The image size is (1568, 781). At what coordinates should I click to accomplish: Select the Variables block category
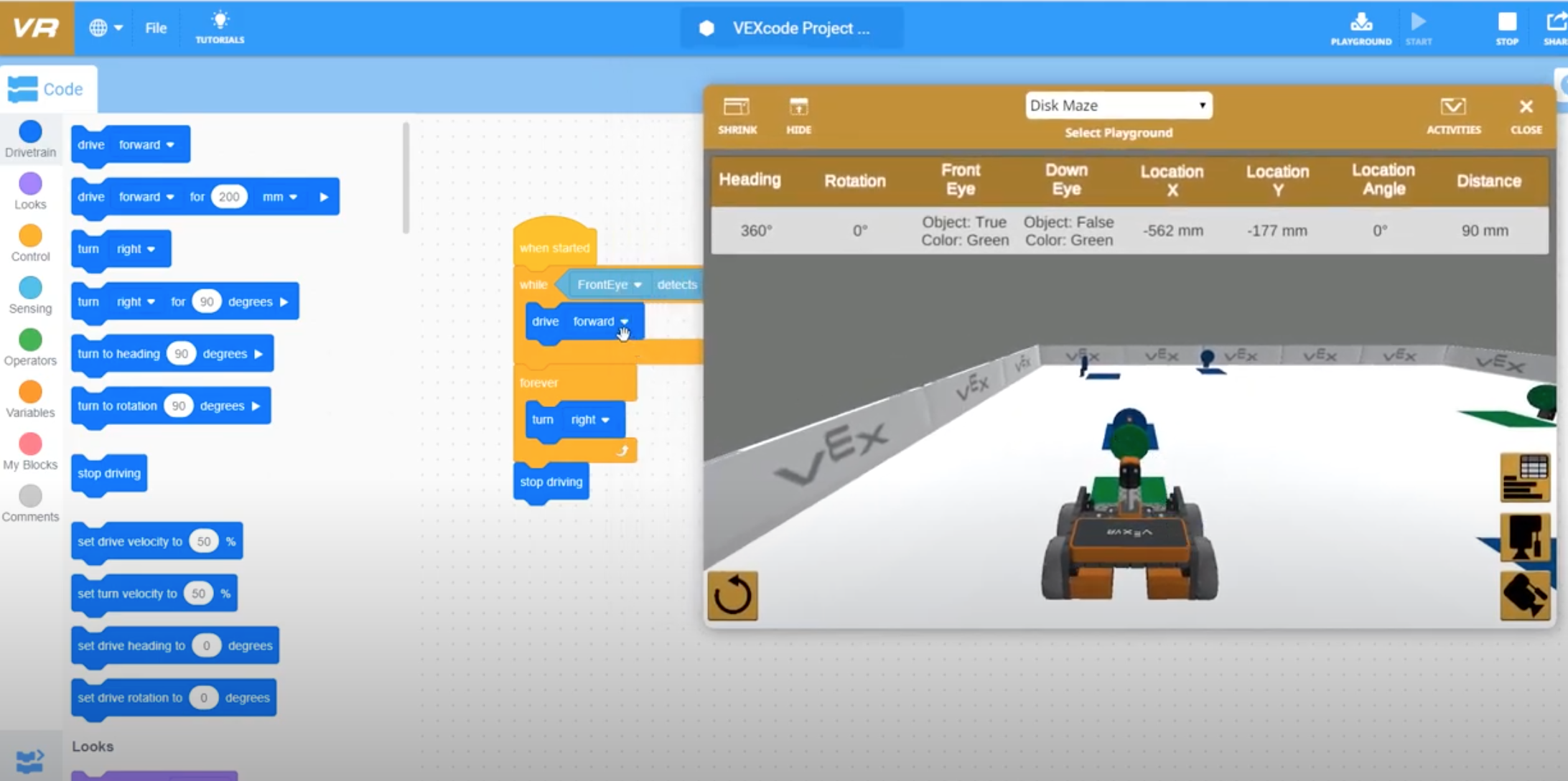pos(30,401)
